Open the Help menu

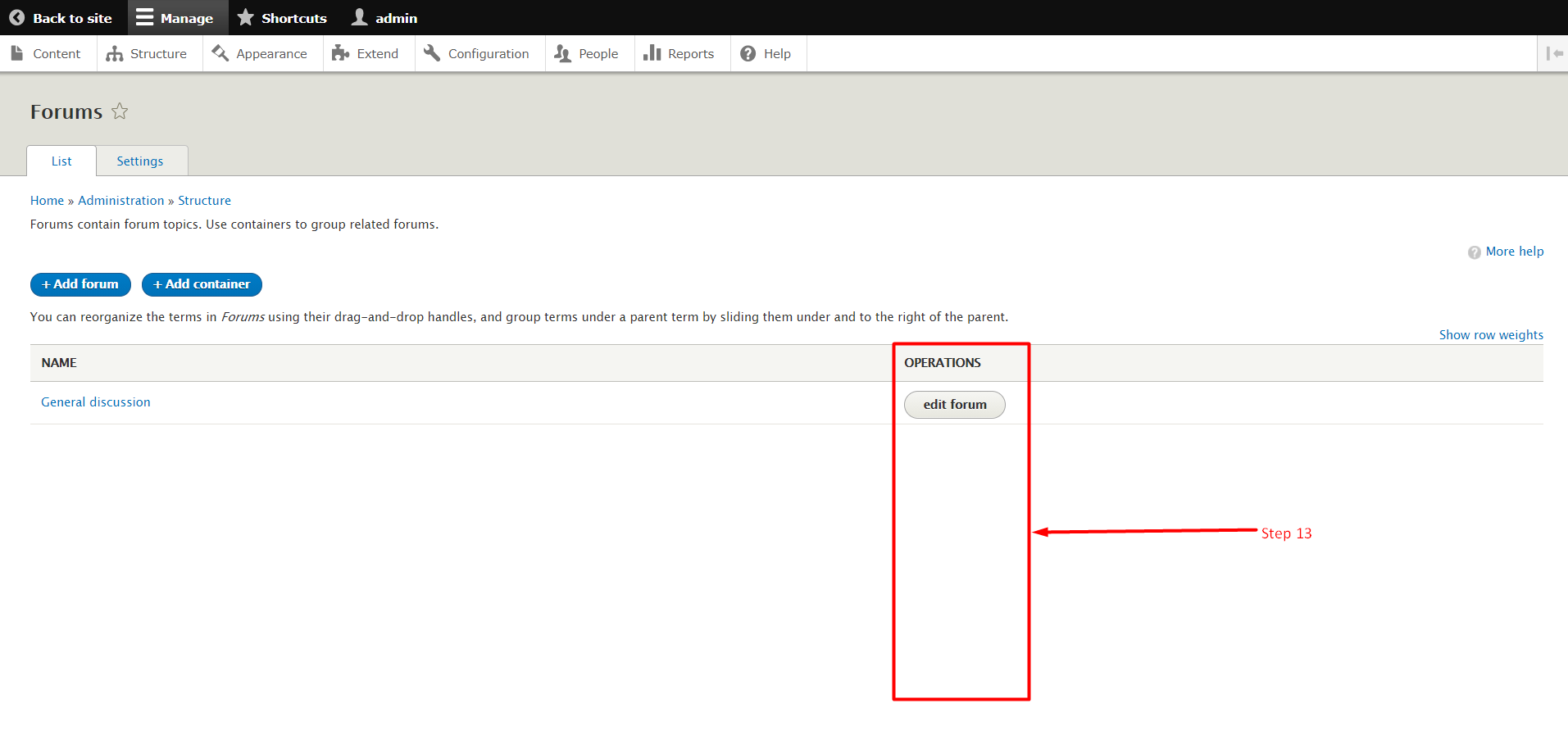tap(767, 53)
